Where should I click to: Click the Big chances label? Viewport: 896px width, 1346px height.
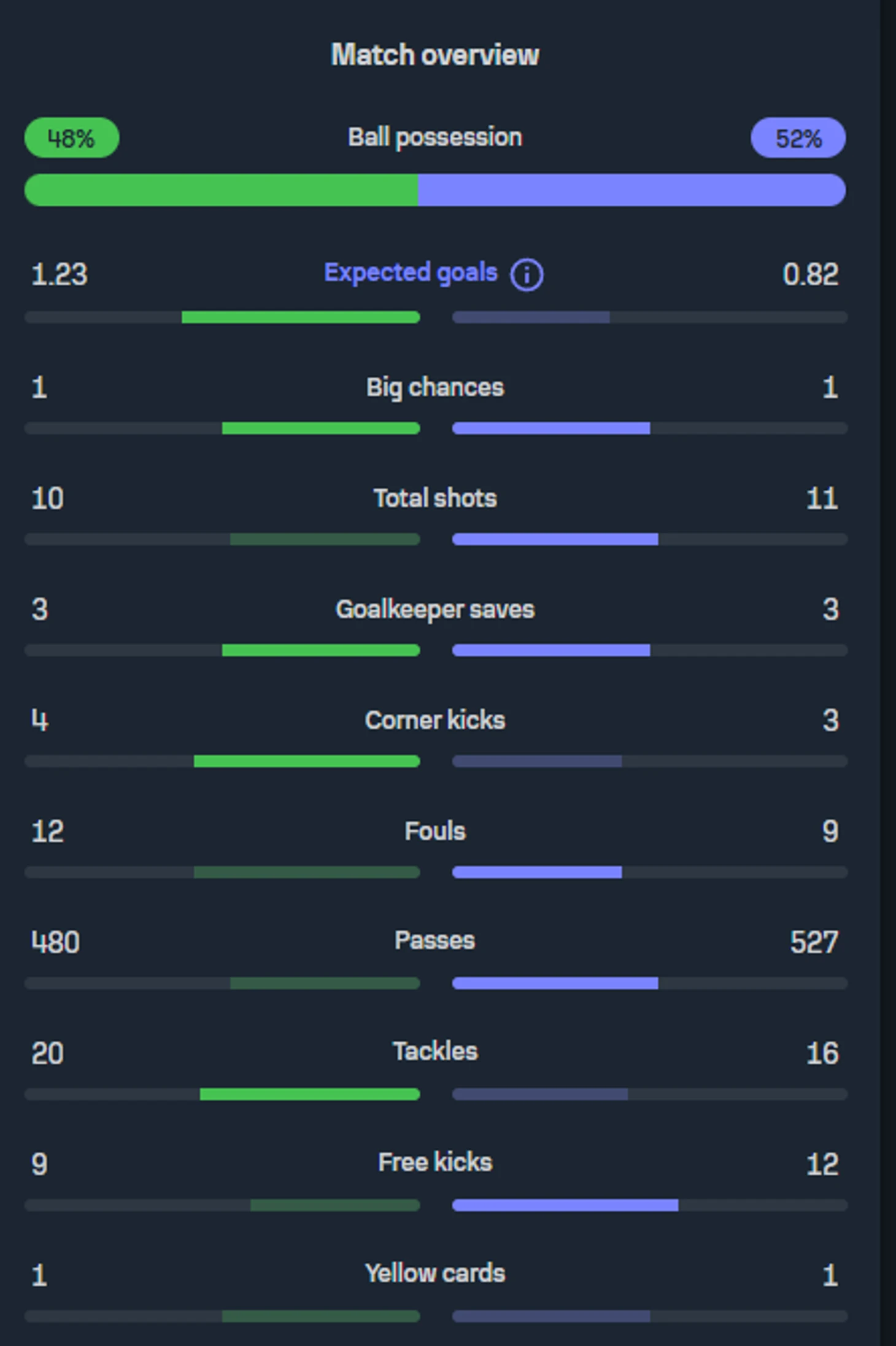tap(435, 387)
